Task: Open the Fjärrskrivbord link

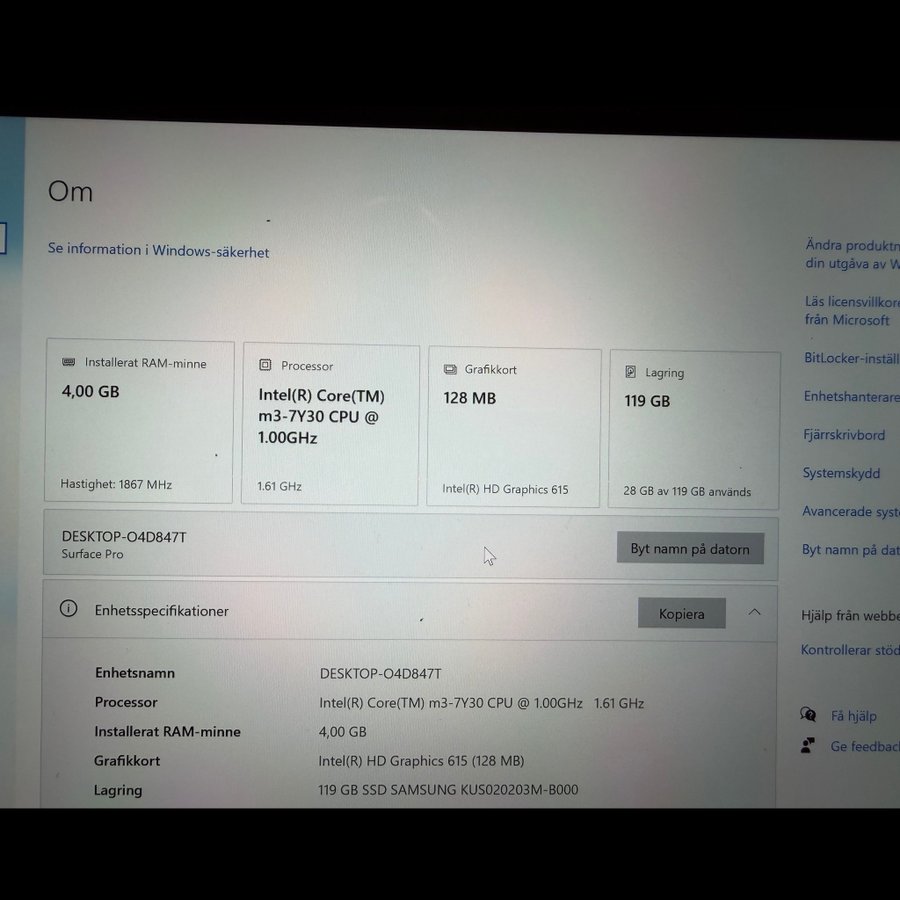Action: pyautogui.click(x=844, y=435)
